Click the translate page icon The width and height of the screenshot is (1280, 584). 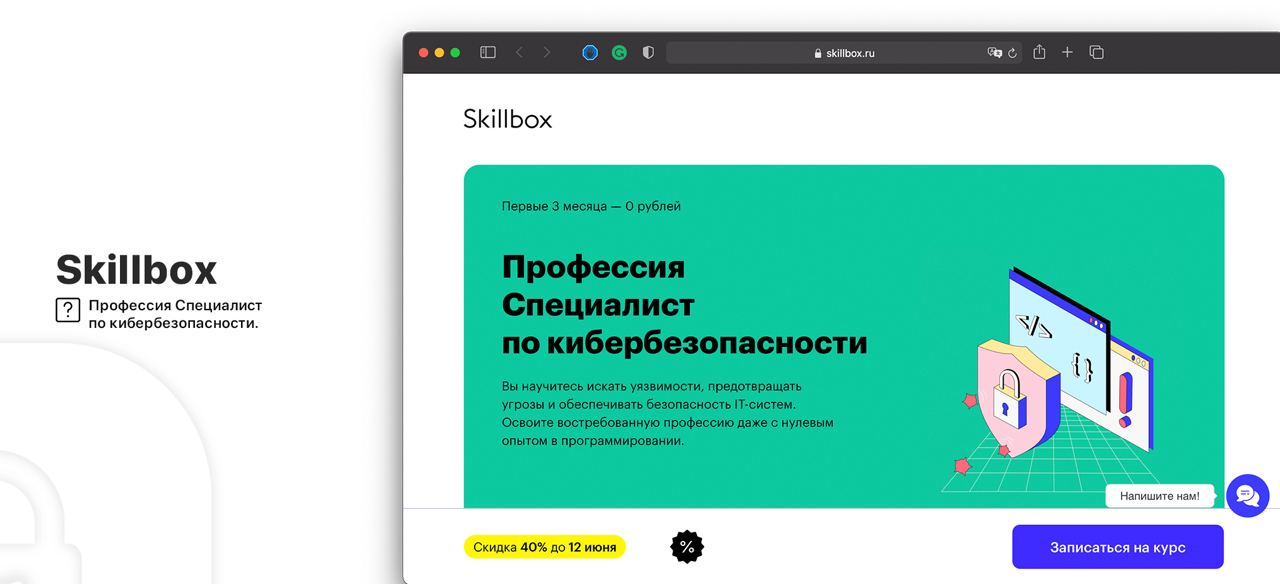995,53
